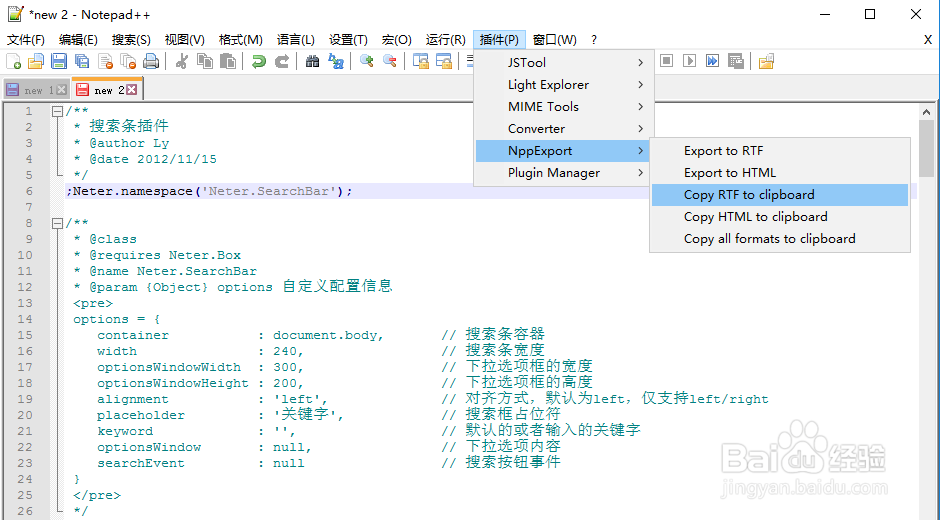
Task: Collapse the comment fold at line 1
Action: point(57,111)
